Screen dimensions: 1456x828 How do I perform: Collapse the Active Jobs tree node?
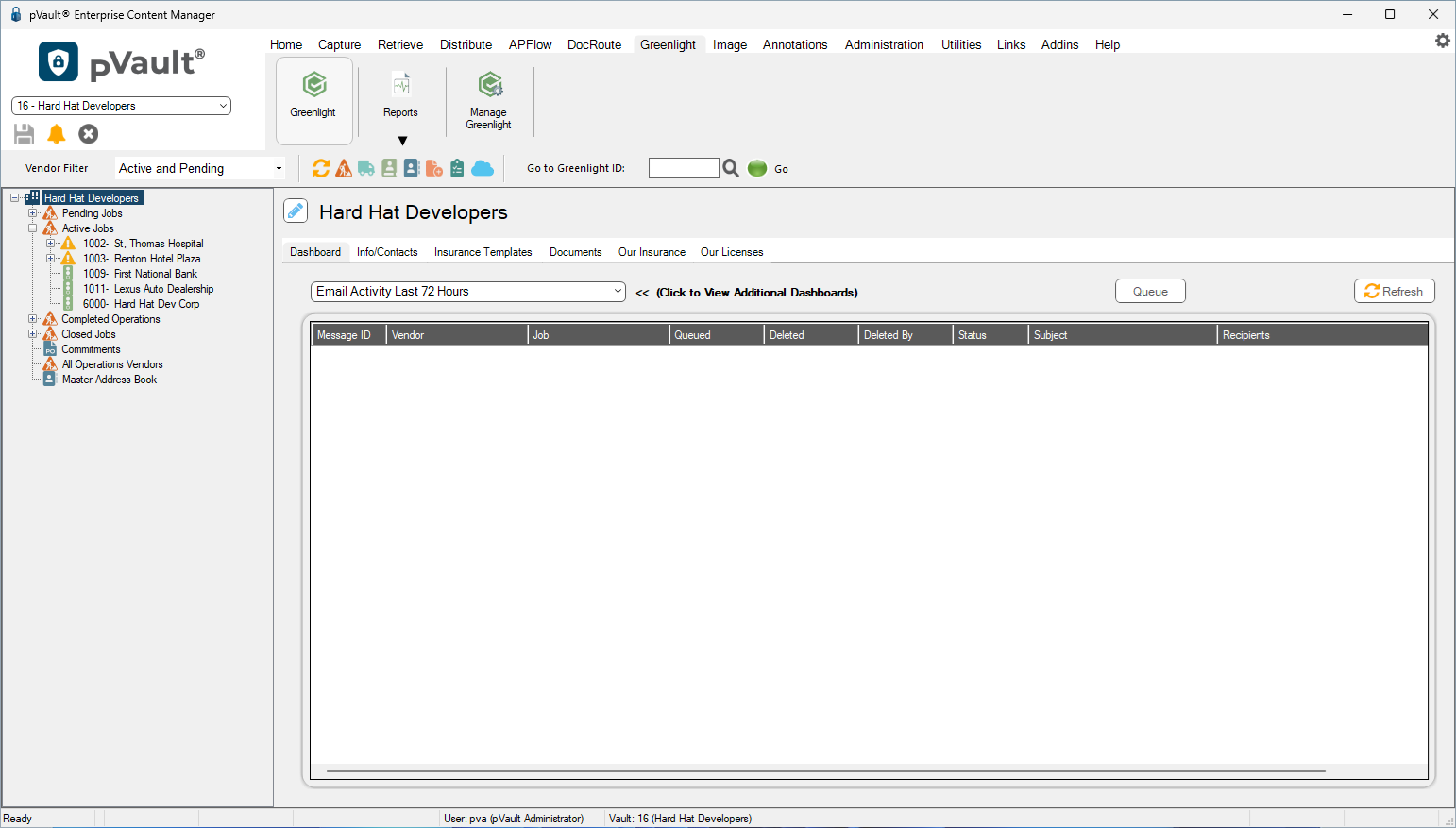(32, 228)
